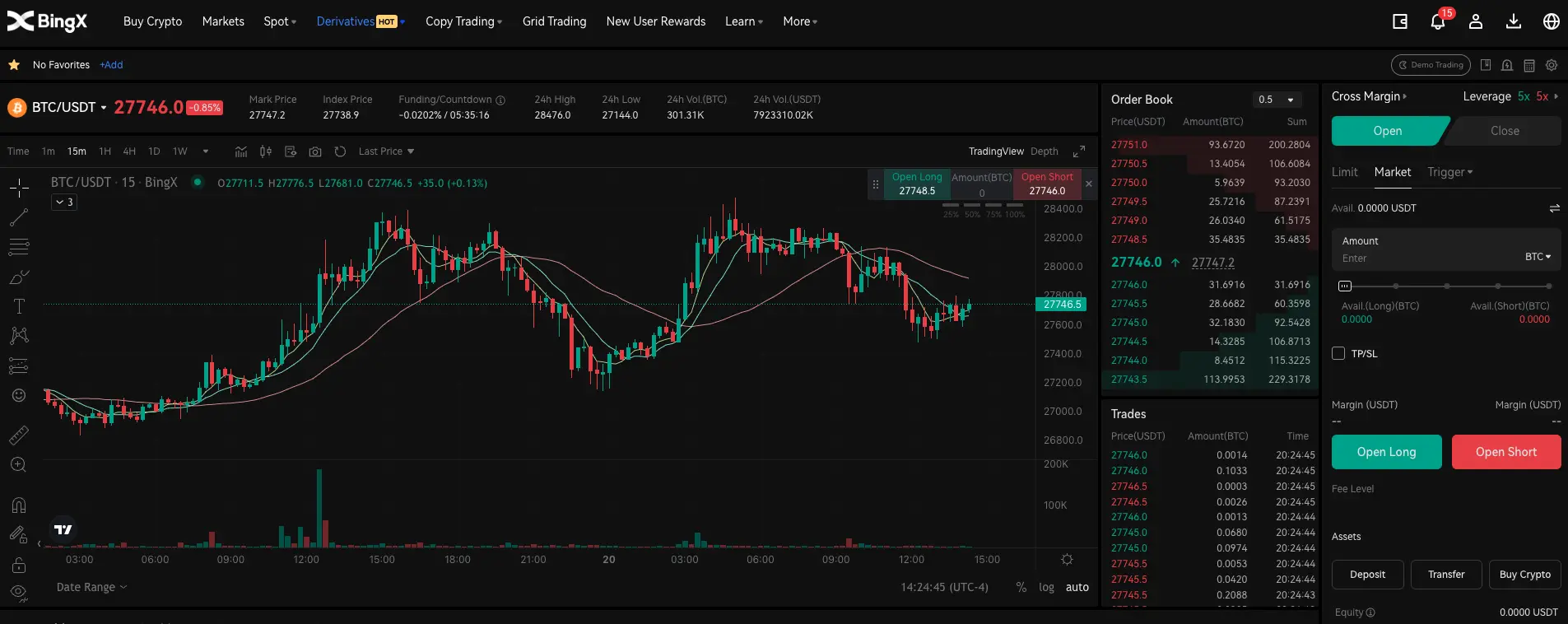Viewport: 1568px width, 624px height.
Task: Toggle log scale on chart
Action: (x=1046, y=587)
